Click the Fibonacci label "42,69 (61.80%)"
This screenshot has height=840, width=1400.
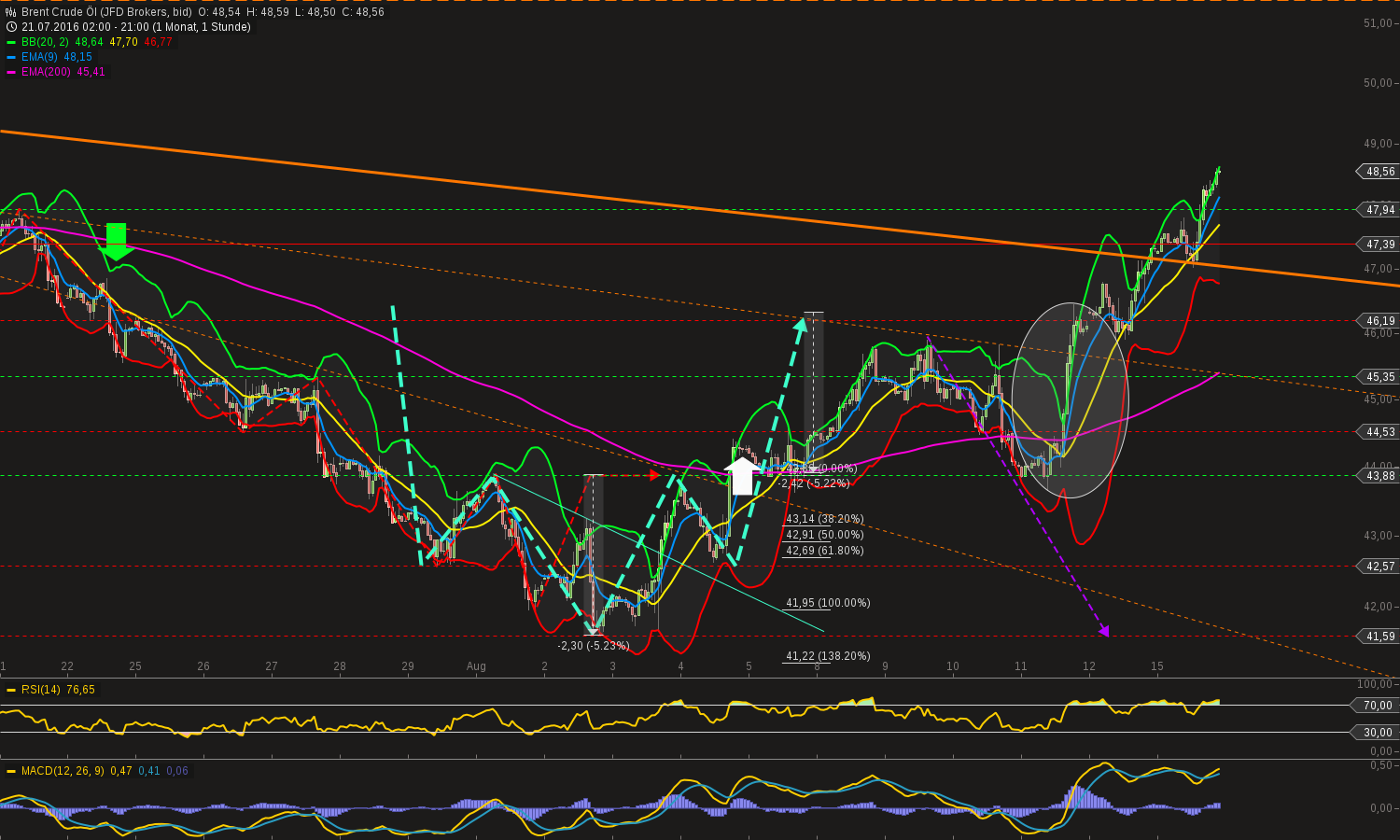[x=825, y=551]
